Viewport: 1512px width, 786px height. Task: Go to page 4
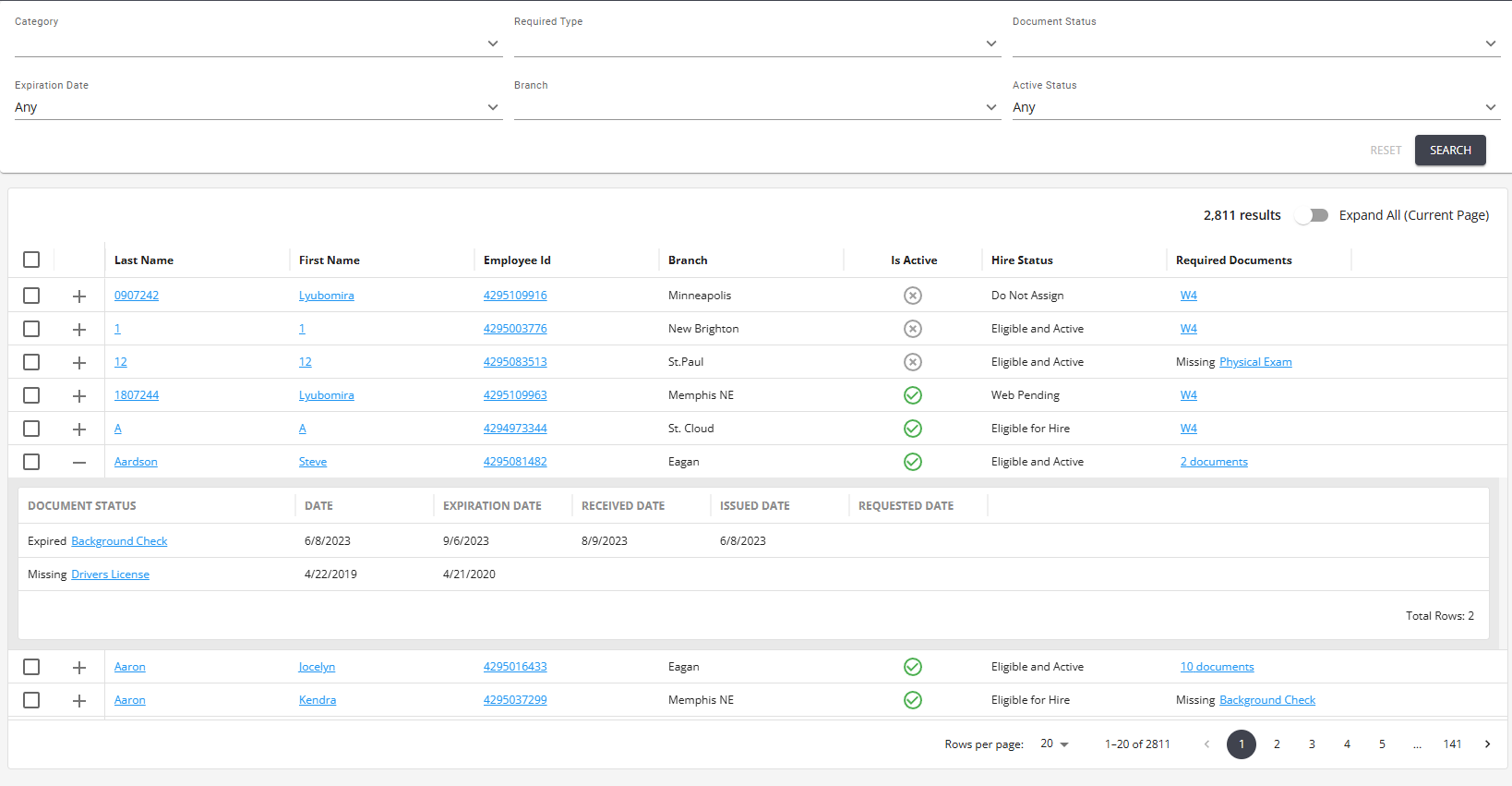pos(1347,744)
